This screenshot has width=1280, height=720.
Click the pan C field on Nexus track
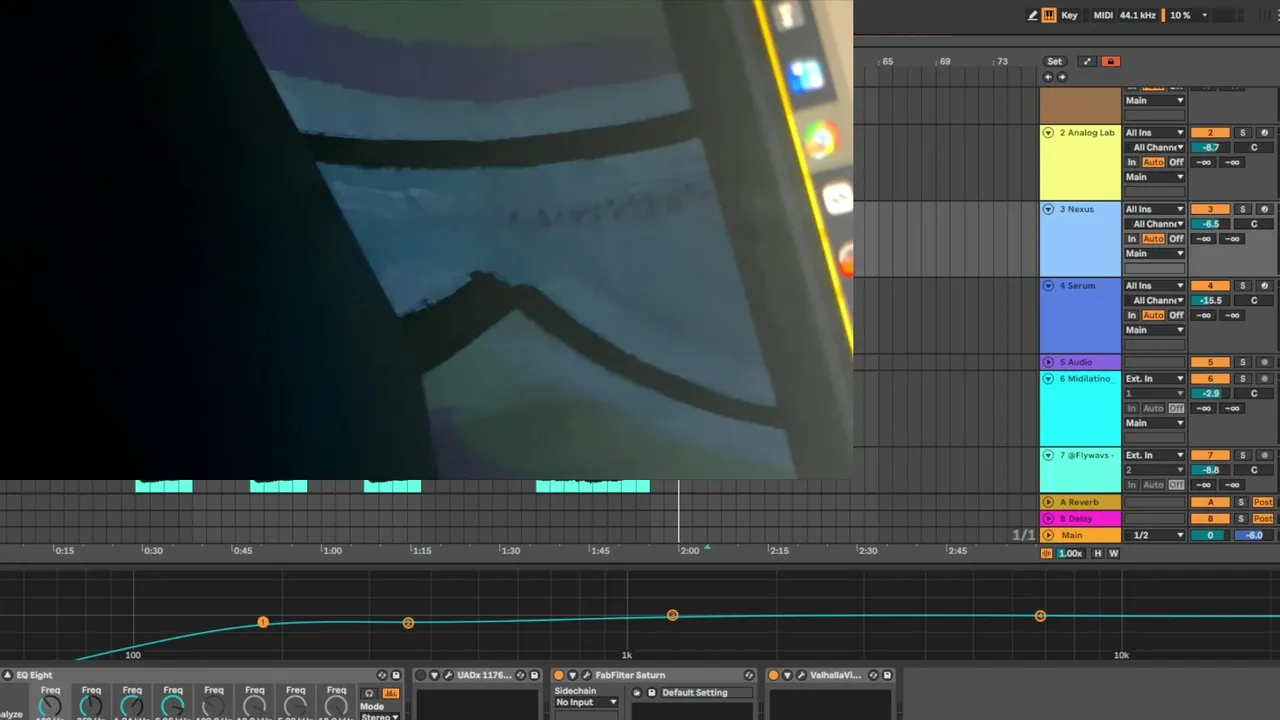[x=1254, y=224]
